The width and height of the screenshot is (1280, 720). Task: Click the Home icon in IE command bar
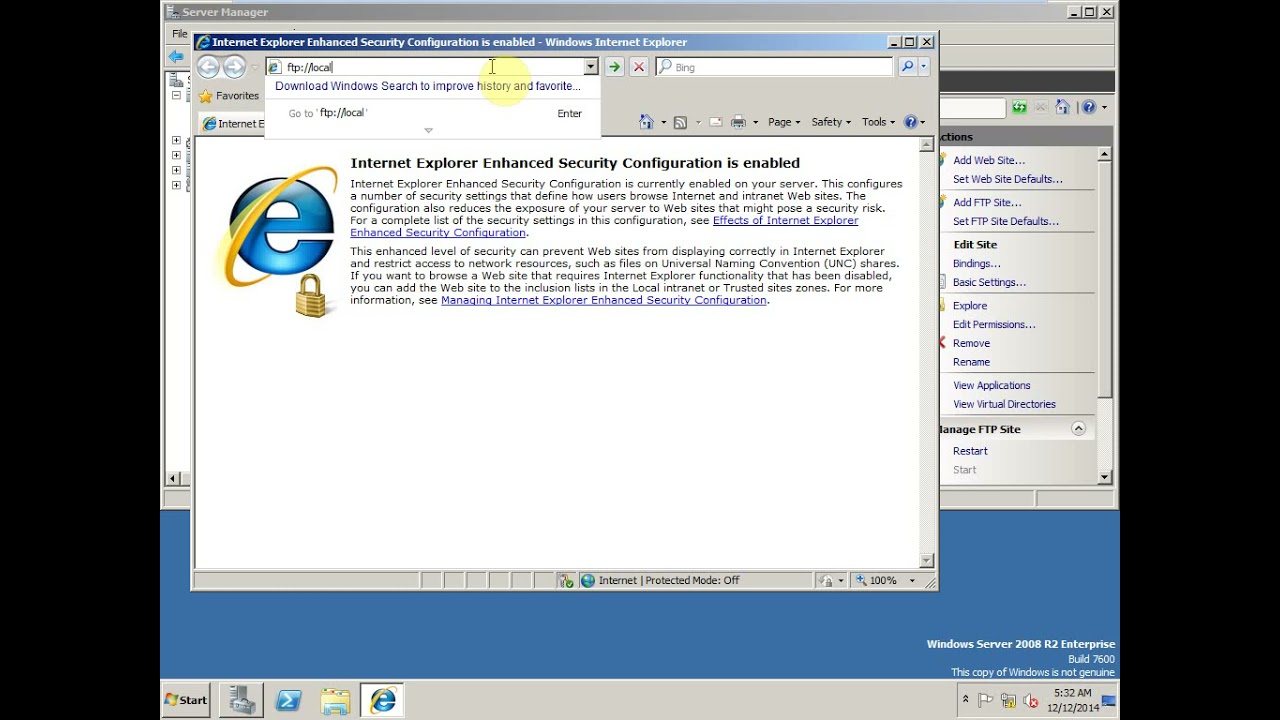tap(646, 122)
